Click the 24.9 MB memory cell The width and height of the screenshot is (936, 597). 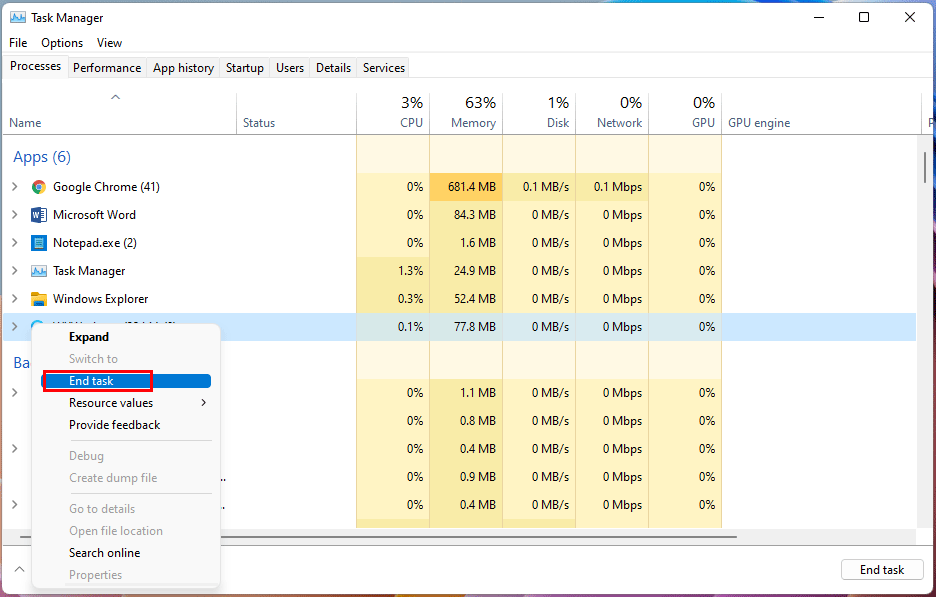466,271
